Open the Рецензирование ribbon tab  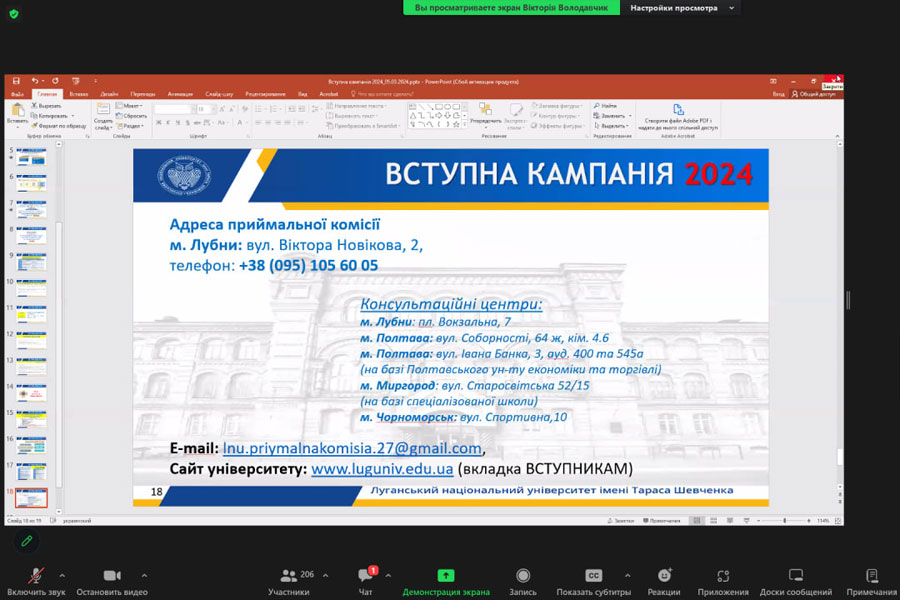tap(265, 94)
